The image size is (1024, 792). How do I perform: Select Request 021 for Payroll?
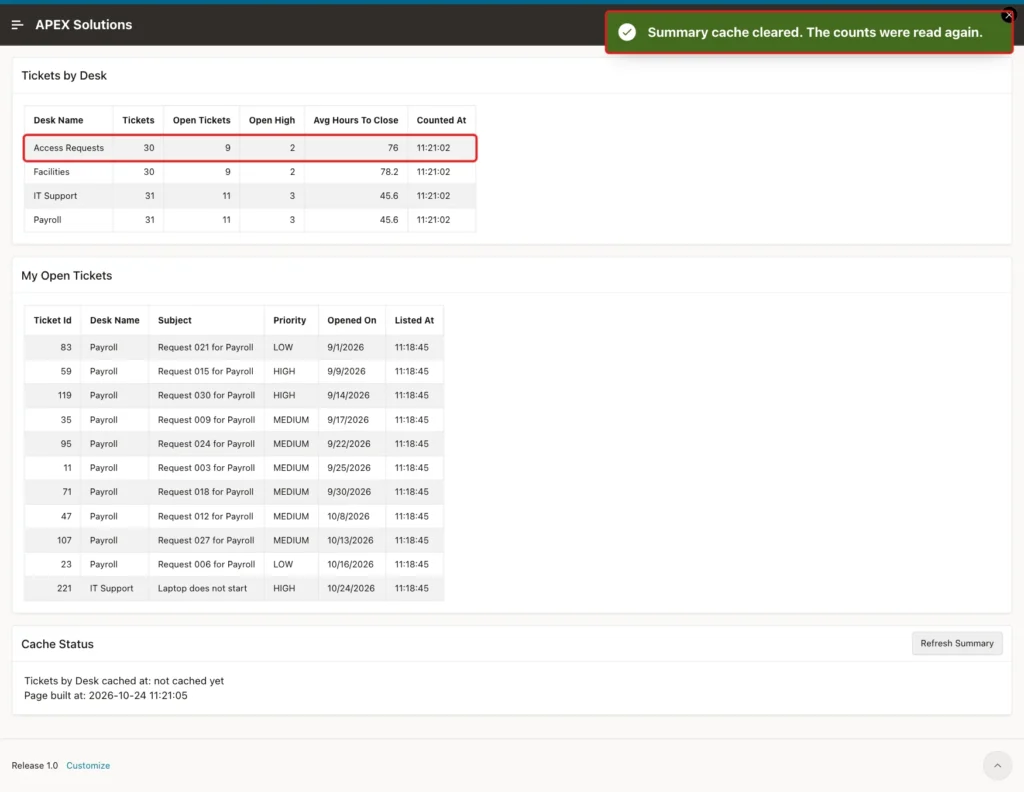(x=206, y=347)
